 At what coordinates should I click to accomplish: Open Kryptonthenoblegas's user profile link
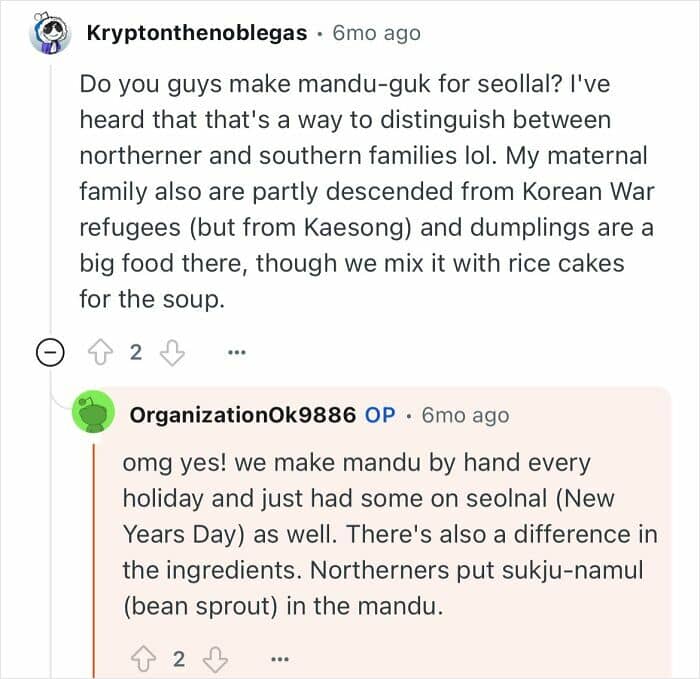coord(197,33)
